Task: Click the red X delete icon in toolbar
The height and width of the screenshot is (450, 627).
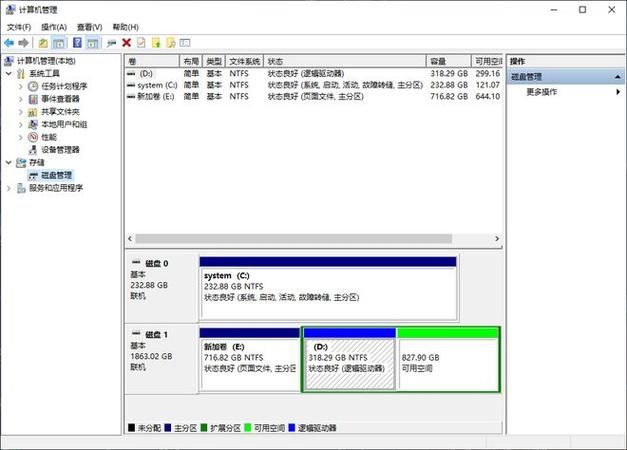Action: click(x=126, y=43)
